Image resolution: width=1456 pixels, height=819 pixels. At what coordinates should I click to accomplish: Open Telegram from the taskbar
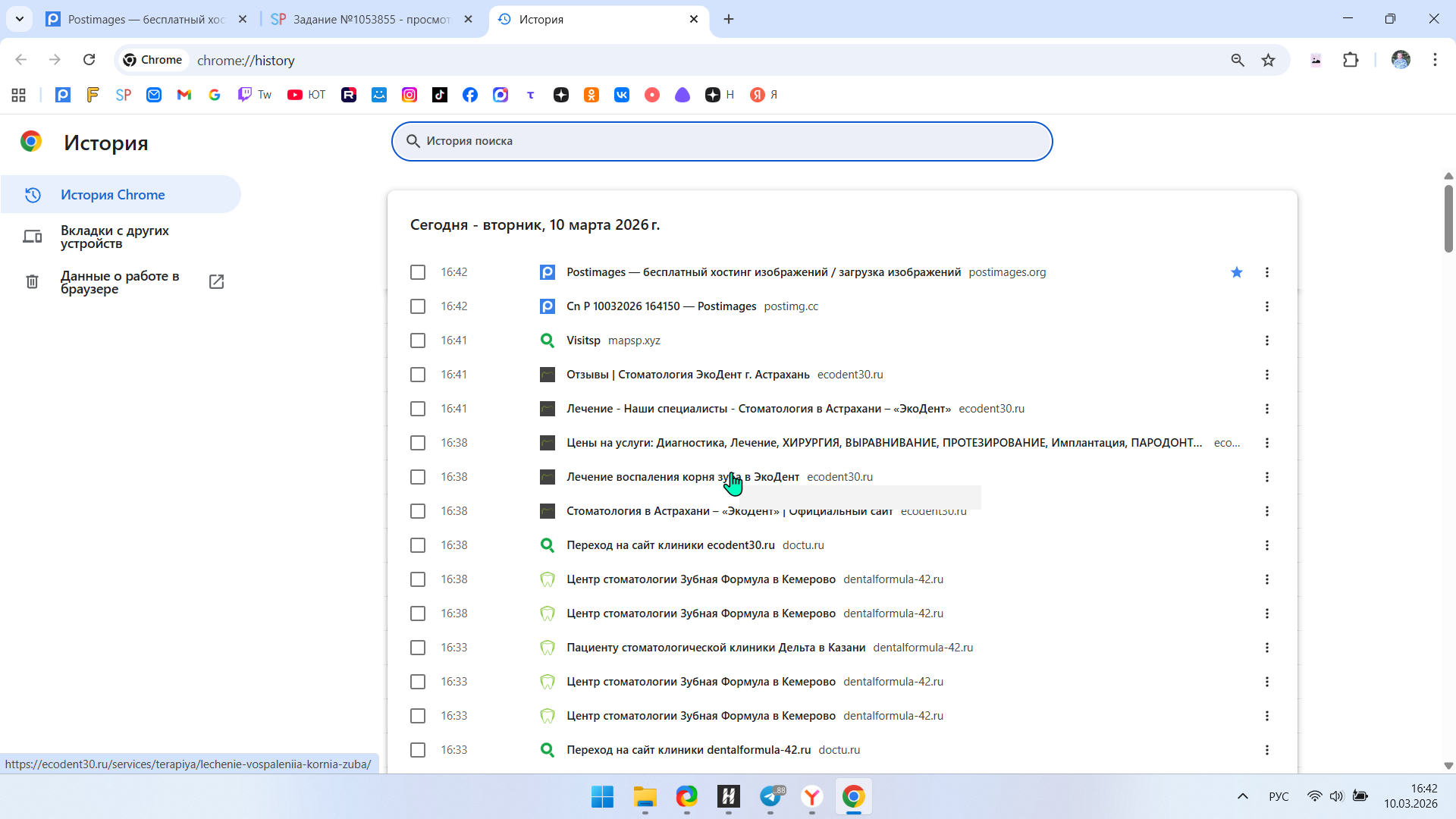(x=771, y=796)
